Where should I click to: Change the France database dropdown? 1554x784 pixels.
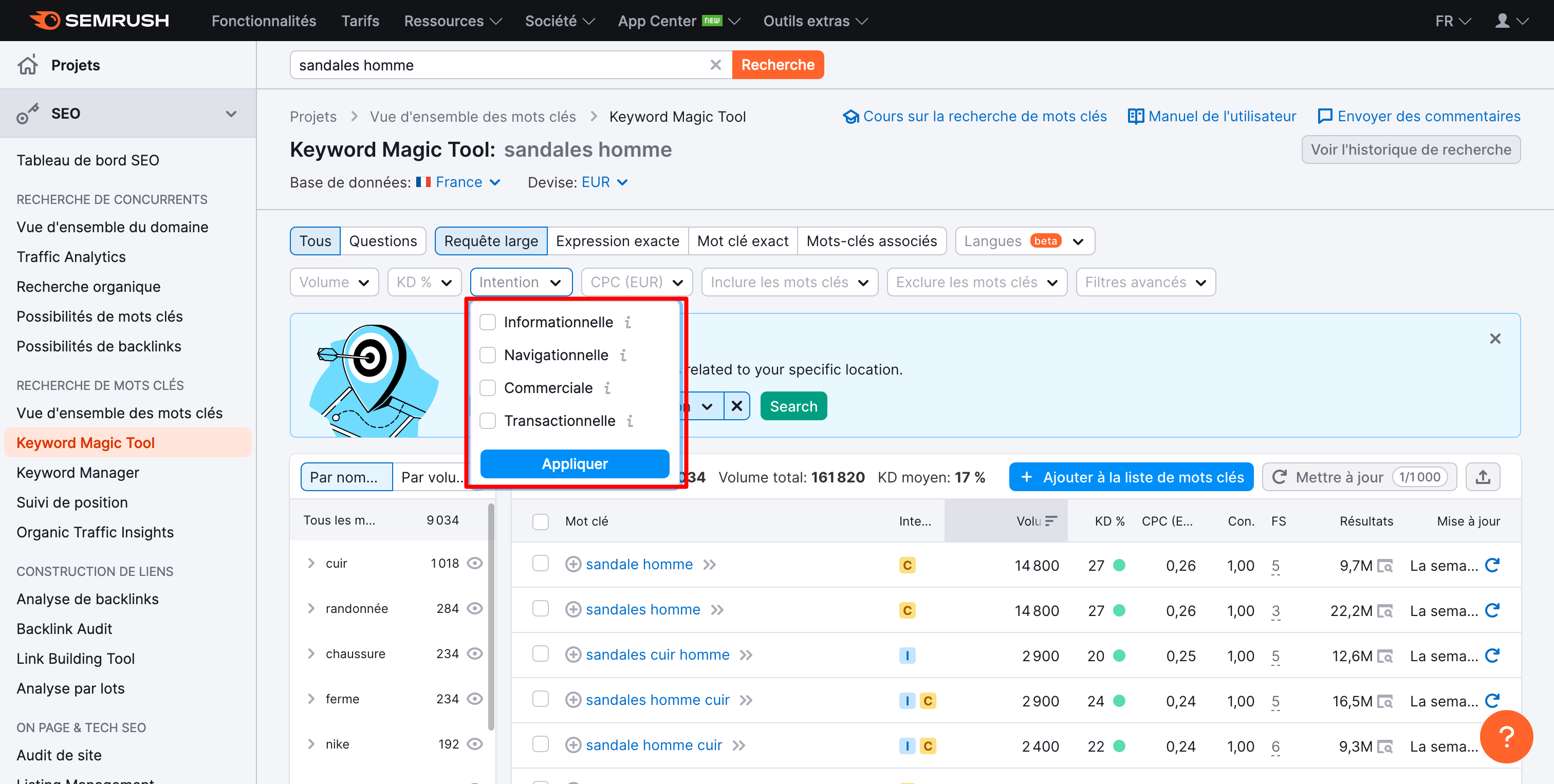pos(458,182)
